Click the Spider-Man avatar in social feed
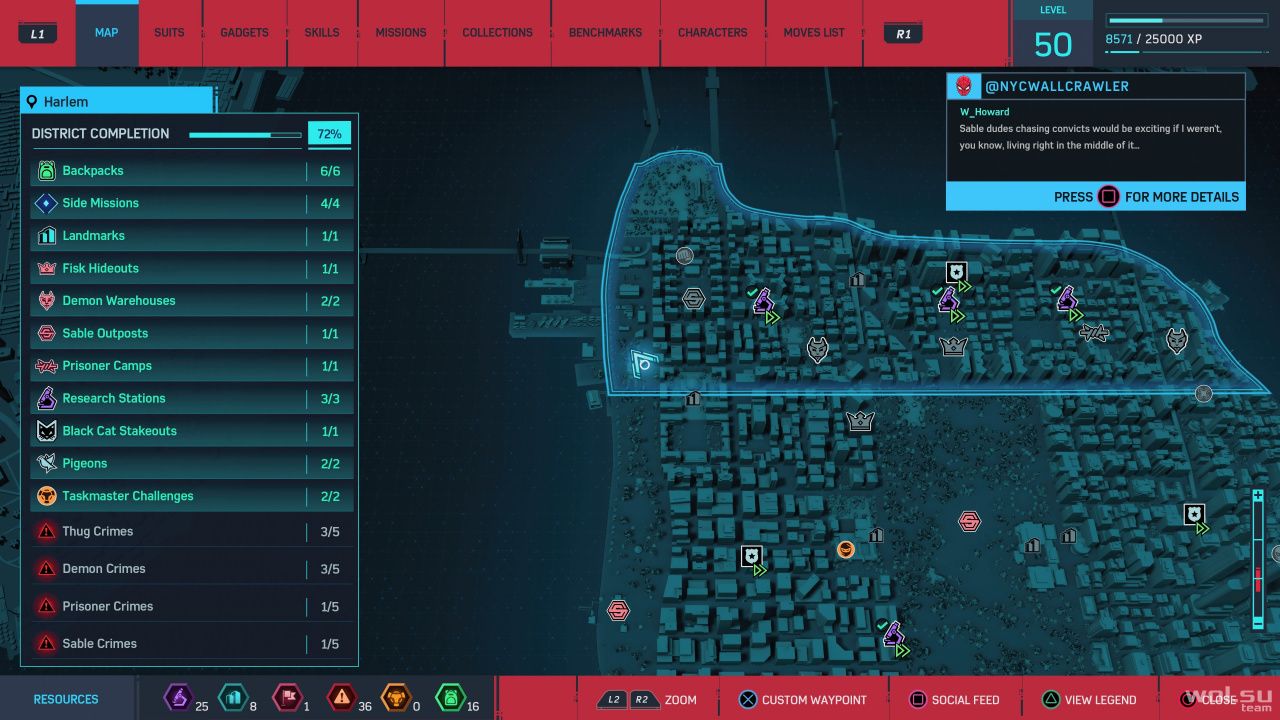Image resolution: width=1280 pixels, height=720 pixels. click(x=964, y=86)
